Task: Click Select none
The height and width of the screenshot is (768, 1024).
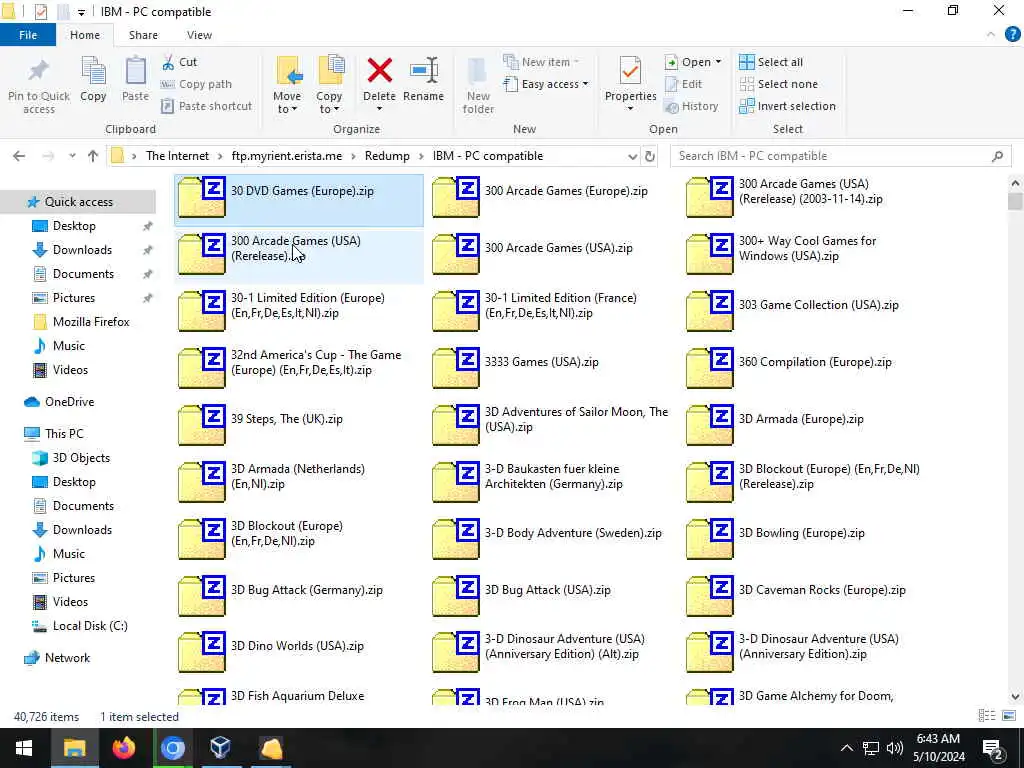Action: pos(778,84)
